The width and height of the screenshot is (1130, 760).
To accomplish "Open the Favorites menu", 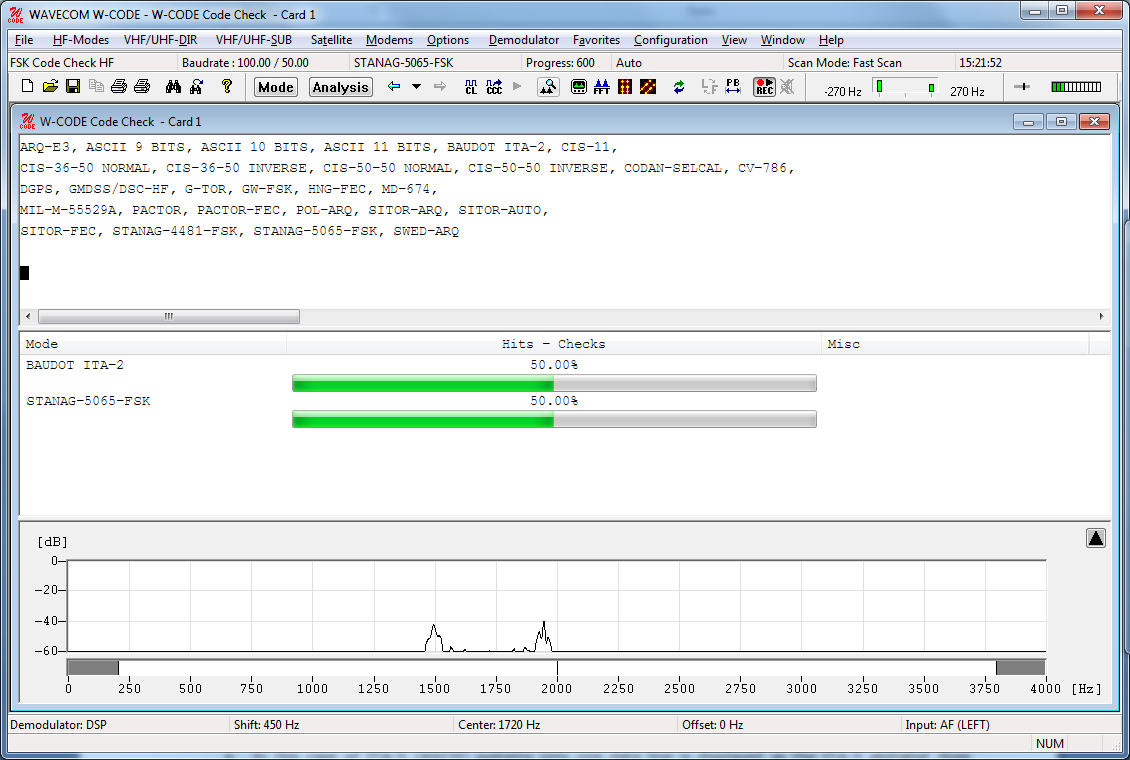I will (x=596, y=40).
